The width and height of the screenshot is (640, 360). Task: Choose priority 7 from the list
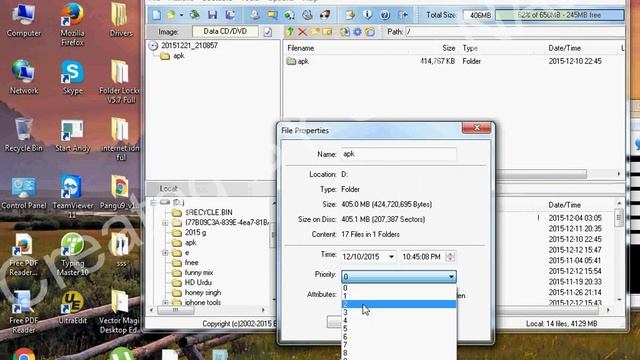399,345
